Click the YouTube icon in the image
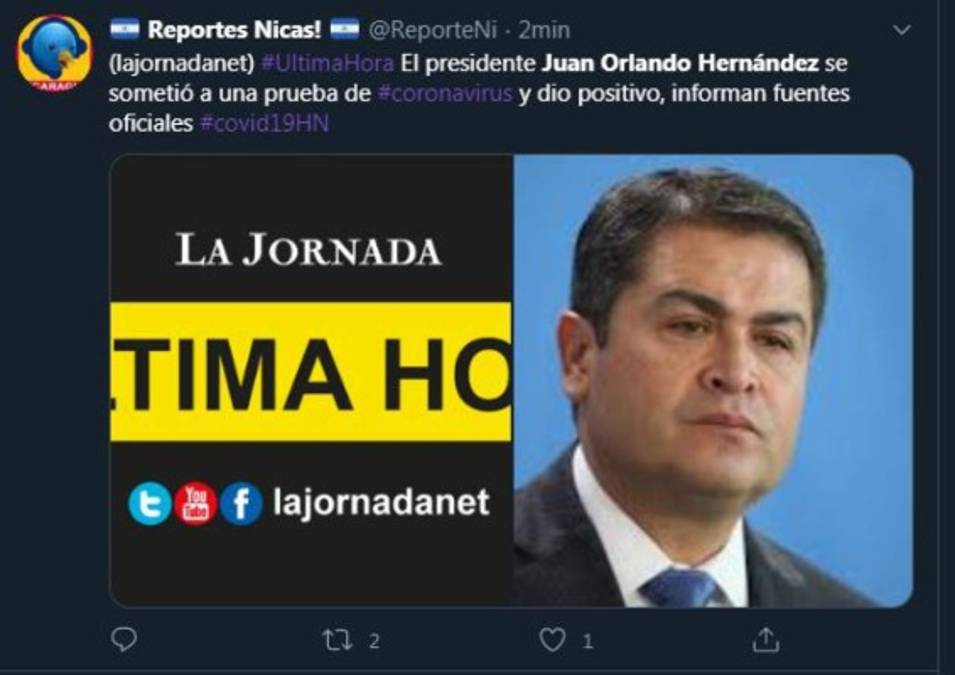This screenshot has width=955, height=675. coord(196,503)
